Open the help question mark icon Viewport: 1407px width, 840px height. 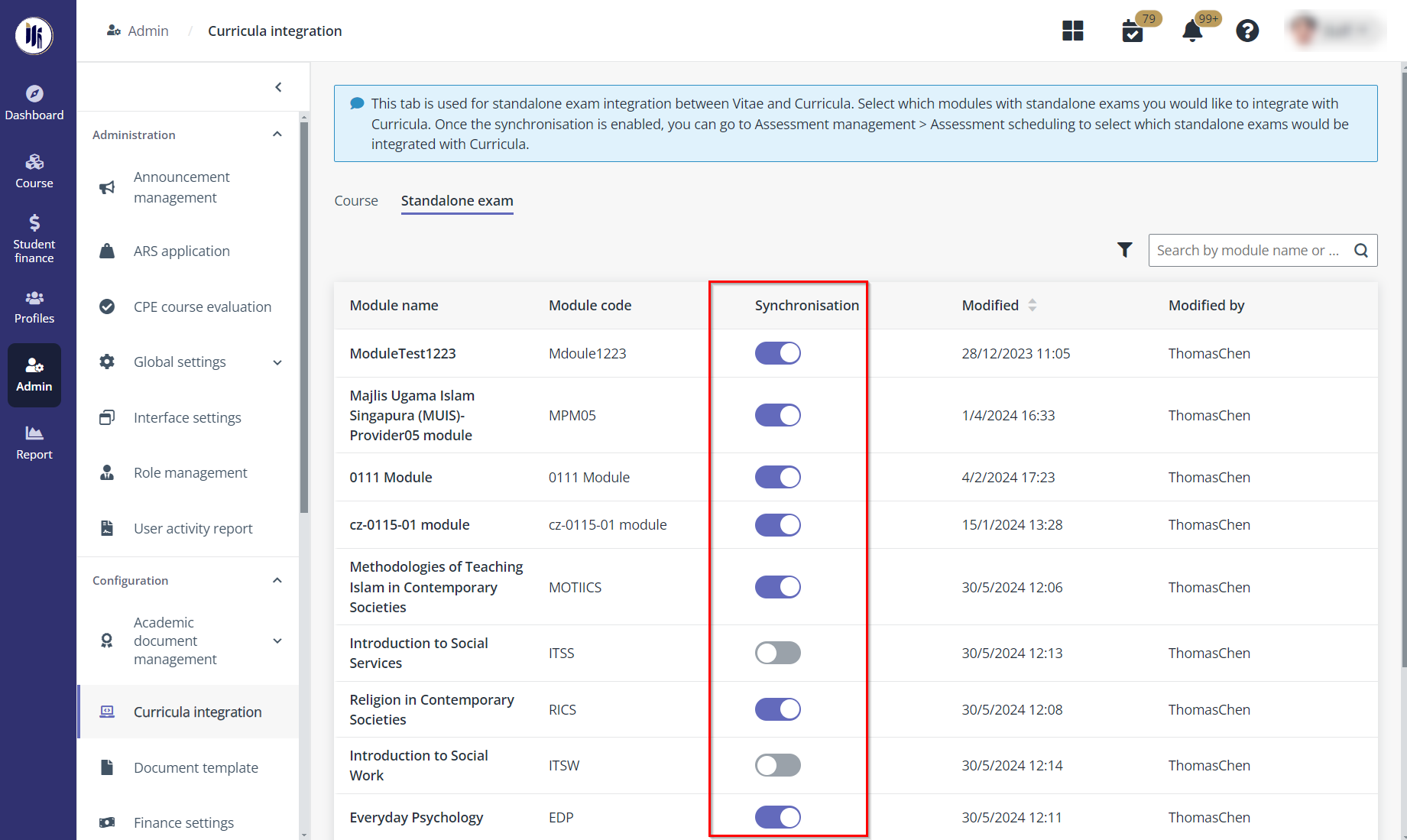coord(1247,31)
